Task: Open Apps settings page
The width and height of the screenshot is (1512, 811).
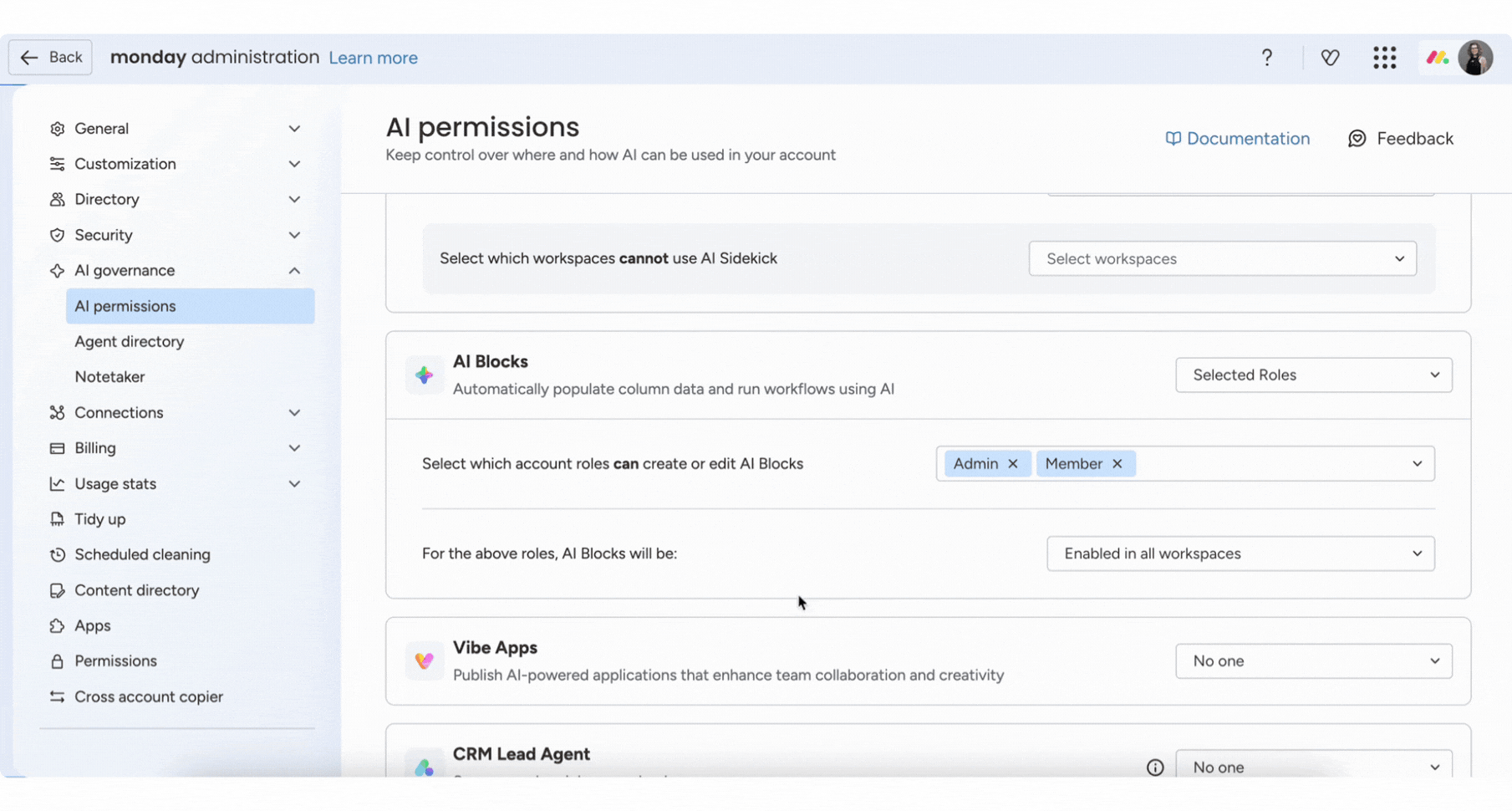Action: (x=92, y=625)
